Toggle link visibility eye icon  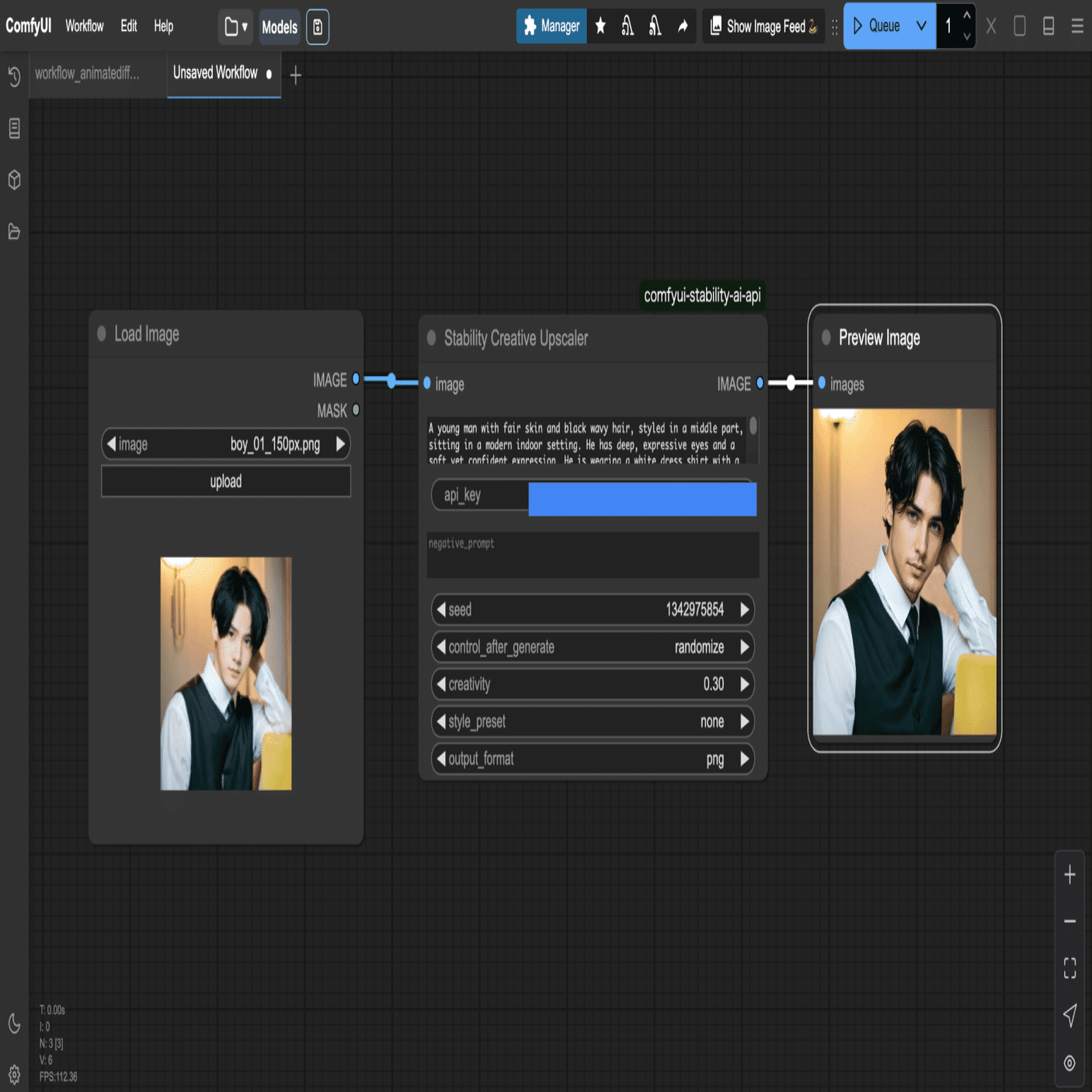(1069, 1063)
